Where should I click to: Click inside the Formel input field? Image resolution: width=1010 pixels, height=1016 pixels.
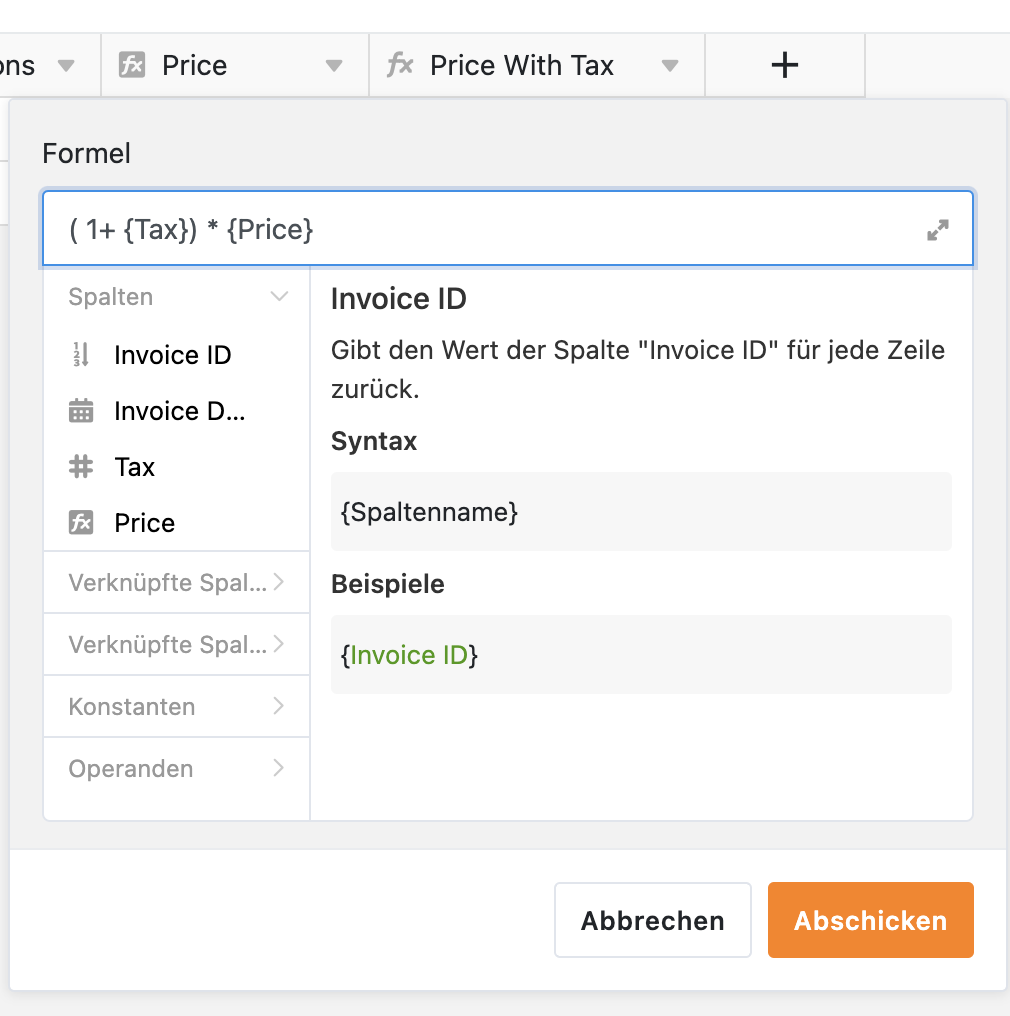(492, 229)
